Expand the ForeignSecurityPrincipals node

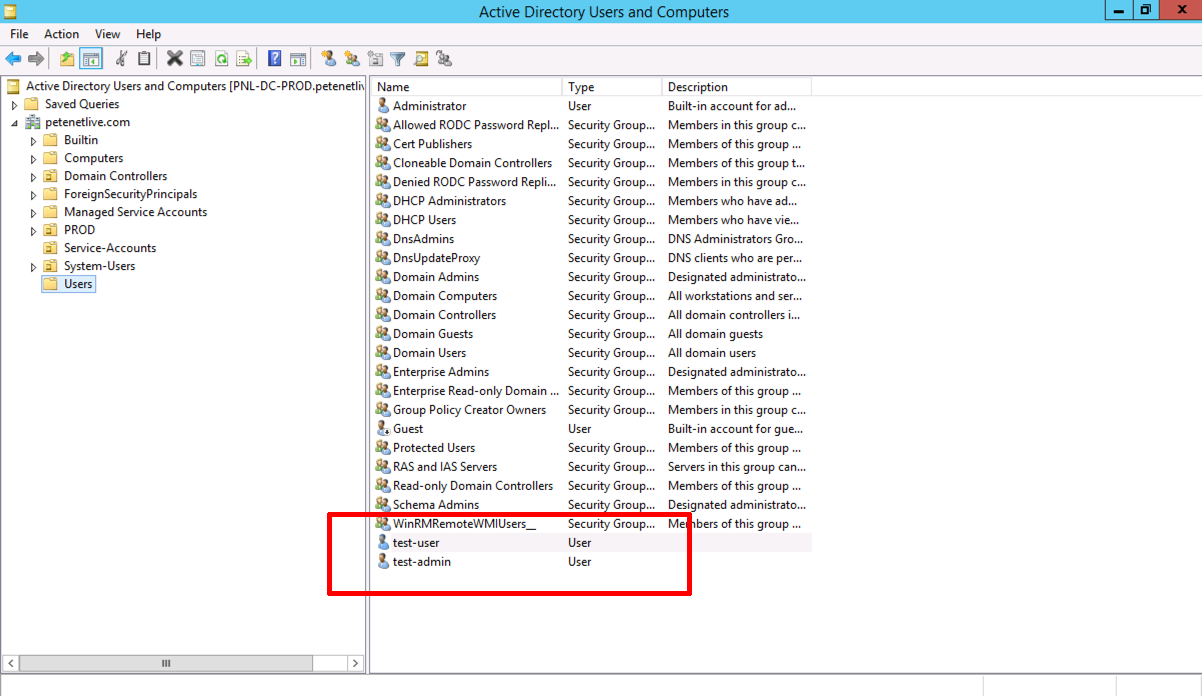pos(33,194)
